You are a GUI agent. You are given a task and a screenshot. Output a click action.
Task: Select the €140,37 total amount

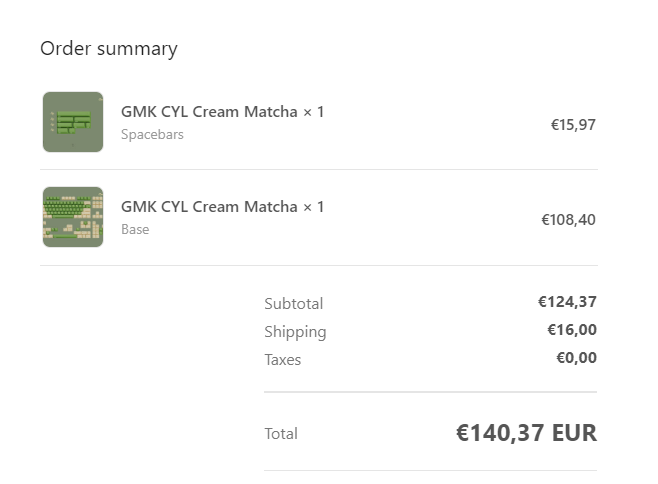click(500, 433)
